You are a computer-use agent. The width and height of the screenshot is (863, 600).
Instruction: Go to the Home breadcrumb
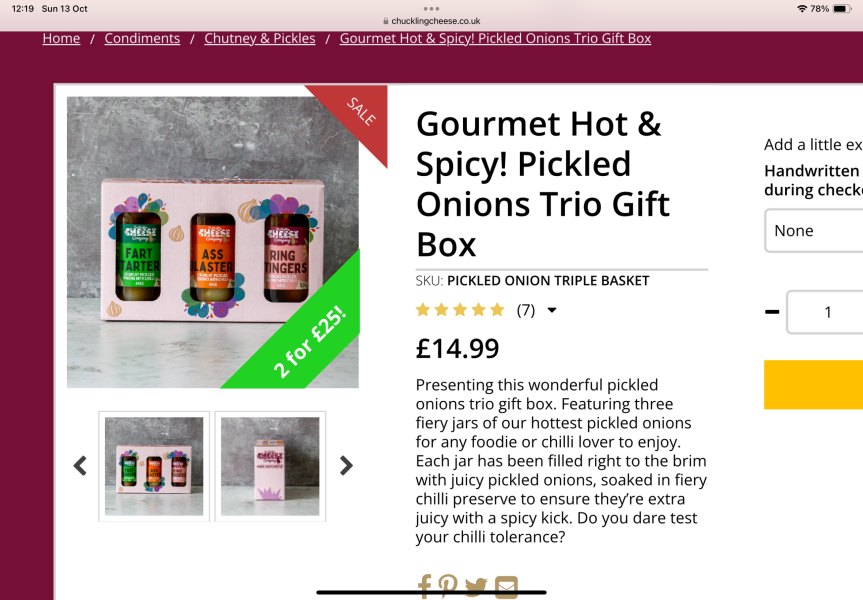61,39
